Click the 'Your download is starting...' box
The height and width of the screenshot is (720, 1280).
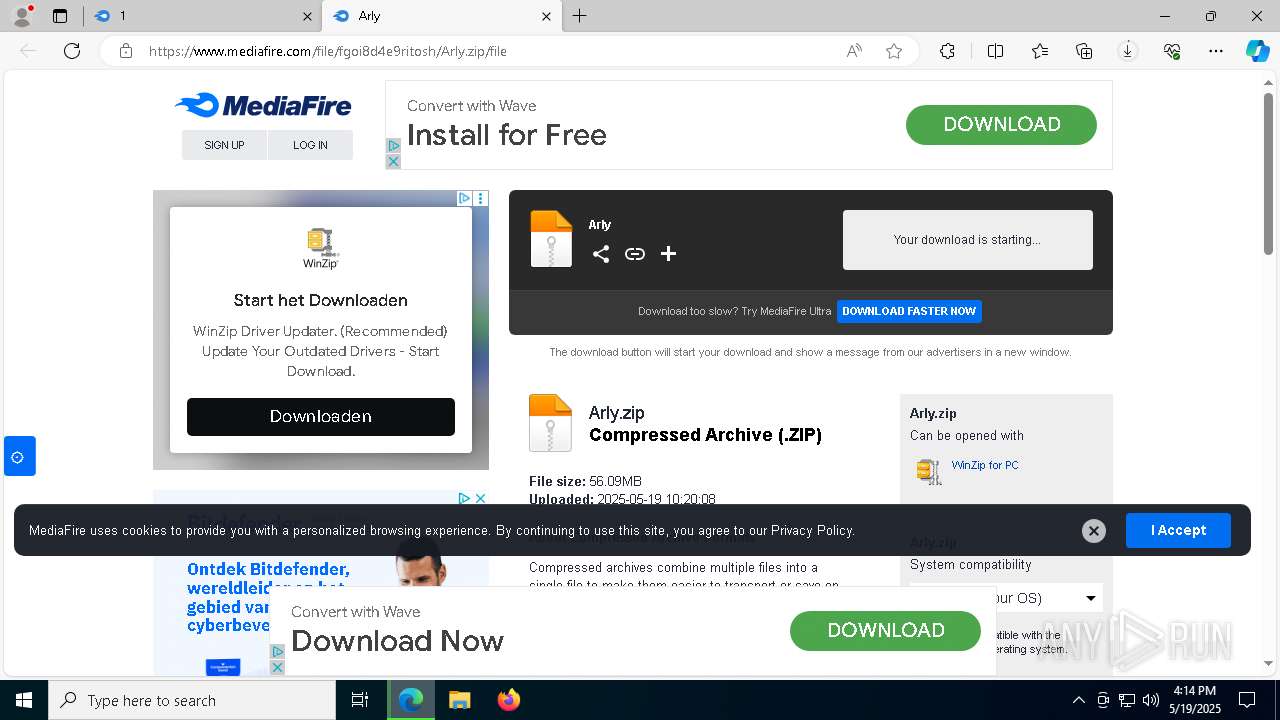[967, 240]
